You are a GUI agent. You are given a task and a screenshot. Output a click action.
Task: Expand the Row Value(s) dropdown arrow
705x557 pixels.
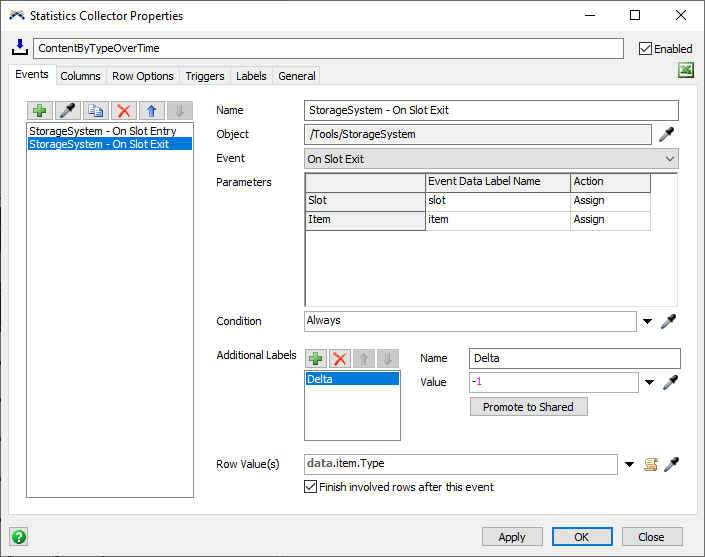tap(629, 464)
